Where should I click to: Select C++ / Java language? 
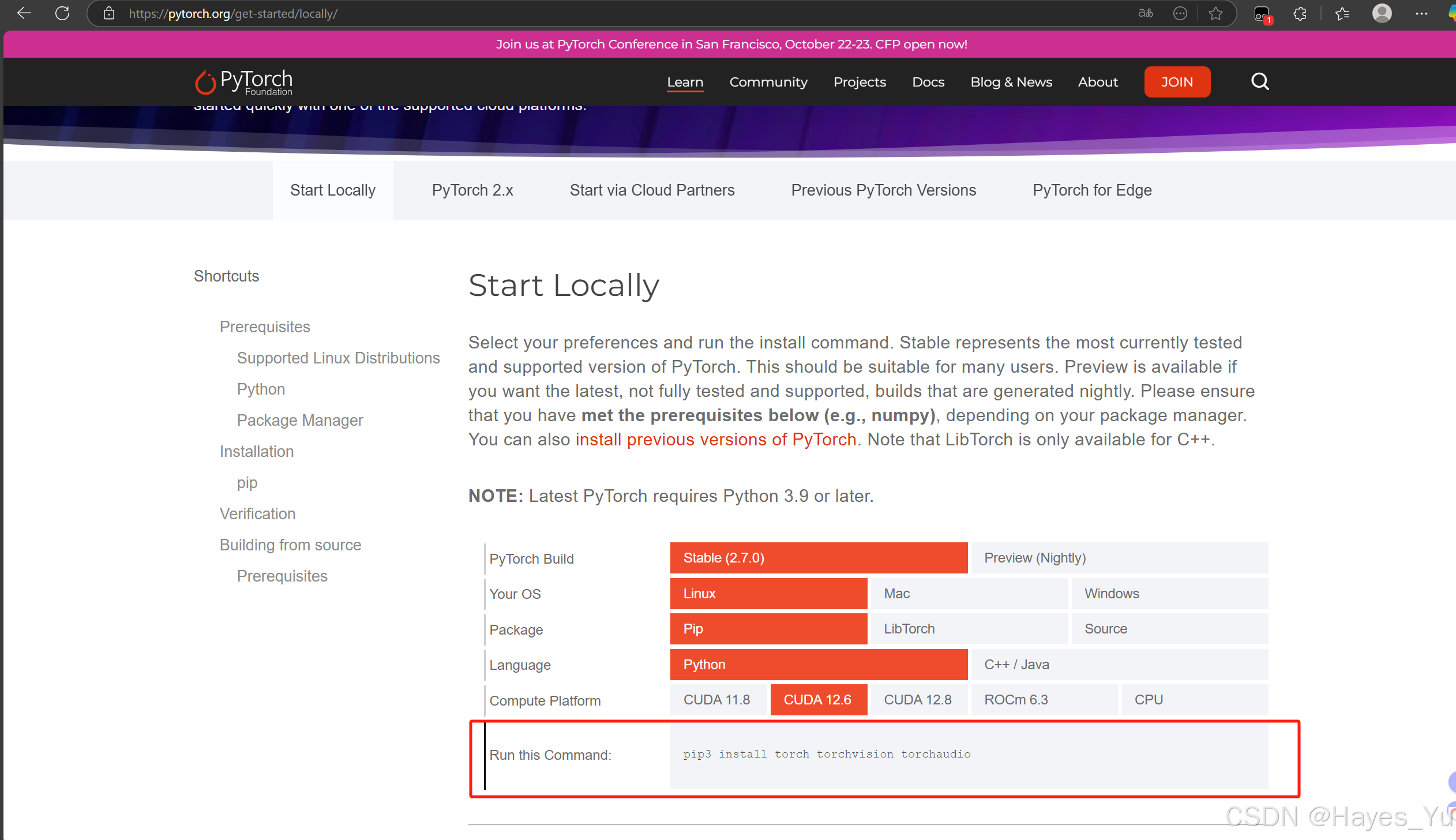1119,665
